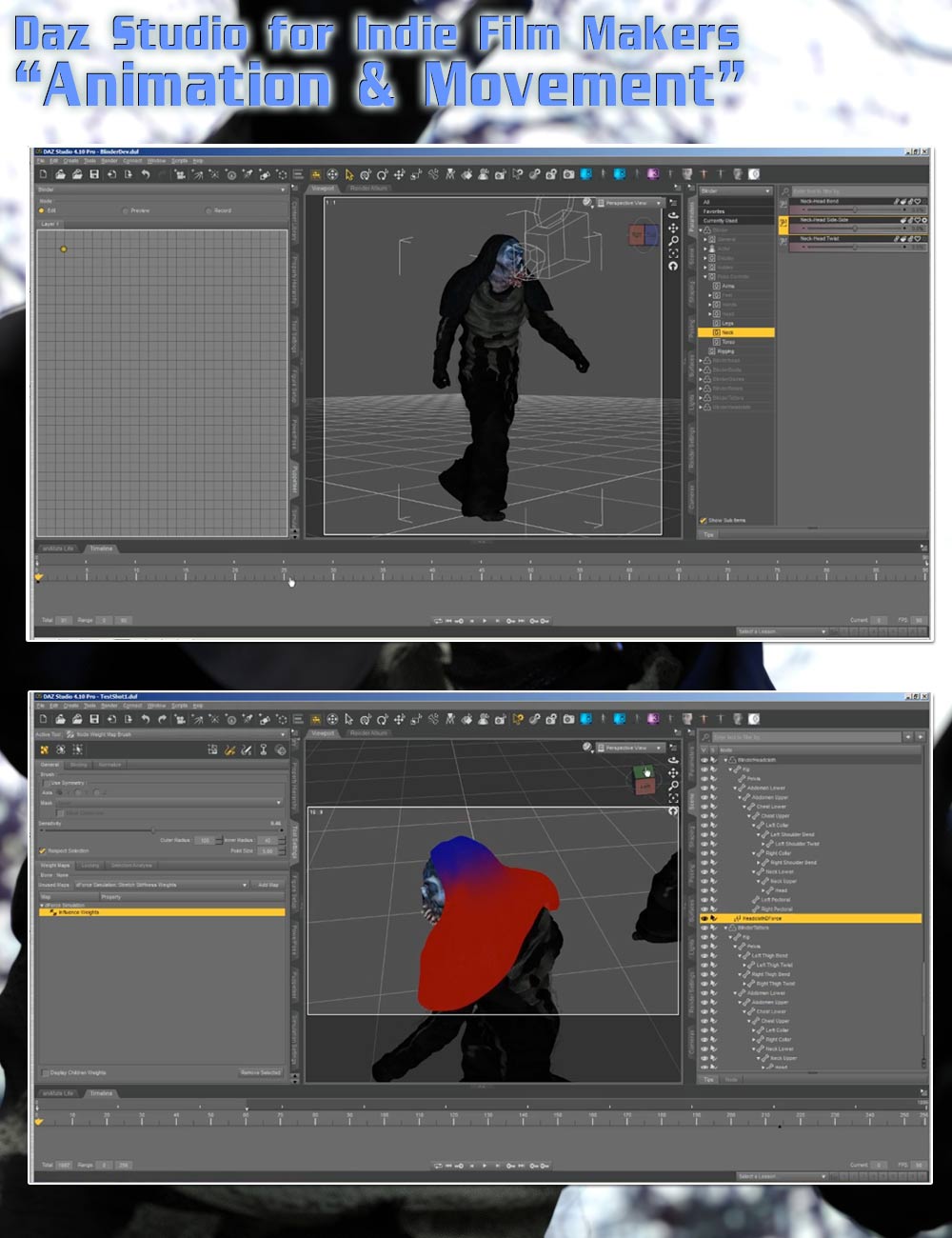Click Remove Selected button
The width and height of the screenshot is (952, 1238).
260,1072
